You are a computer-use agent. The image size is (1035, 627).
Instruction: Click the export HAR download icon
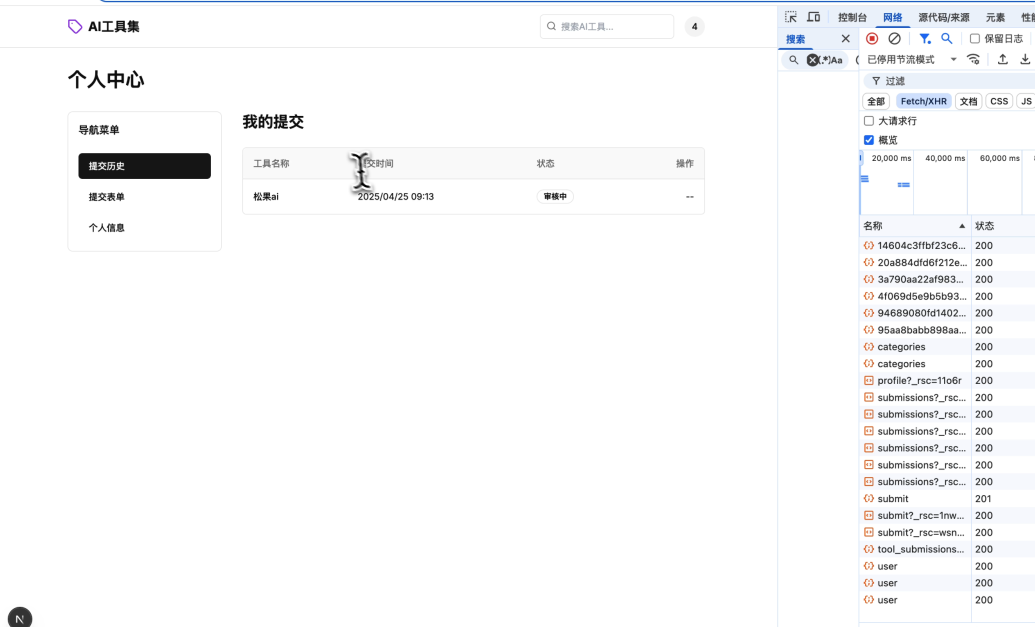click(x=1025, y=60)
